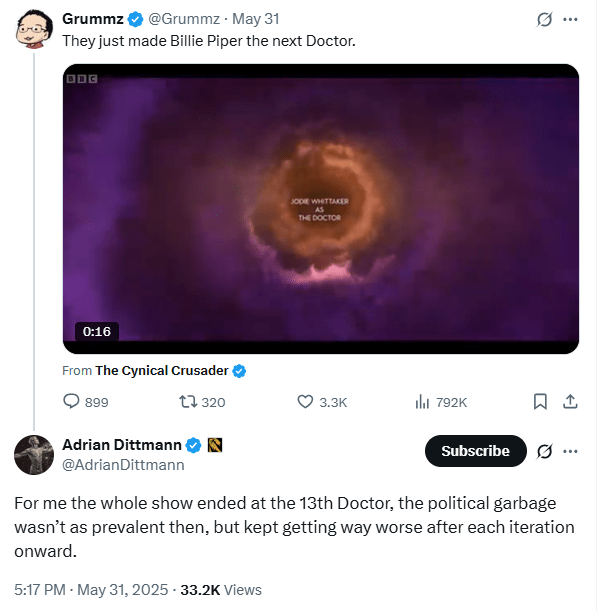
Task: Subscribe to Adrian Dittmann
Action: tap(475, 451)
